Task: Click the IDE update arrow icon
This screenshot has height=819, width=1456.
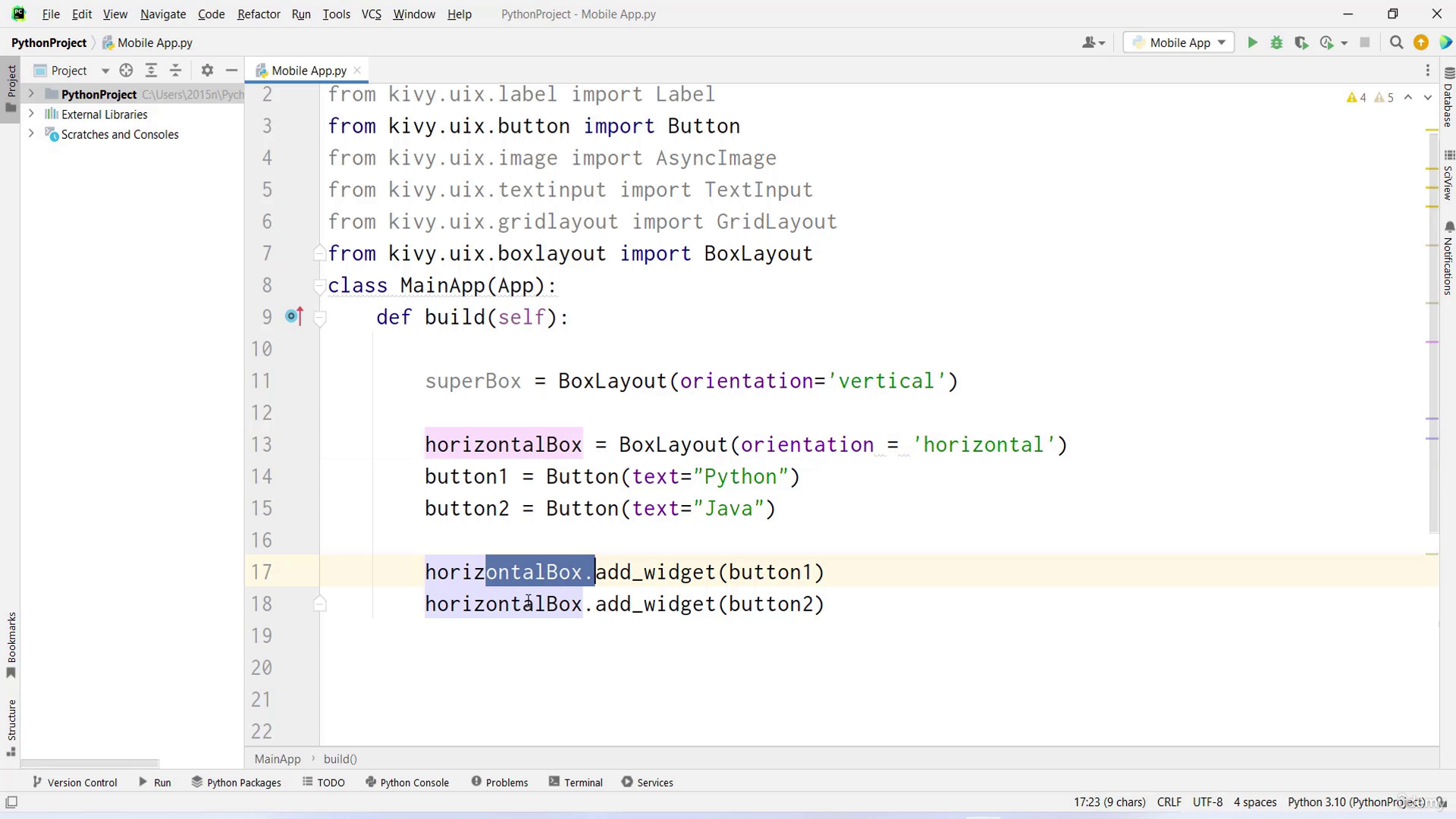Action: pyautogui.click(x=1421, y=42)
